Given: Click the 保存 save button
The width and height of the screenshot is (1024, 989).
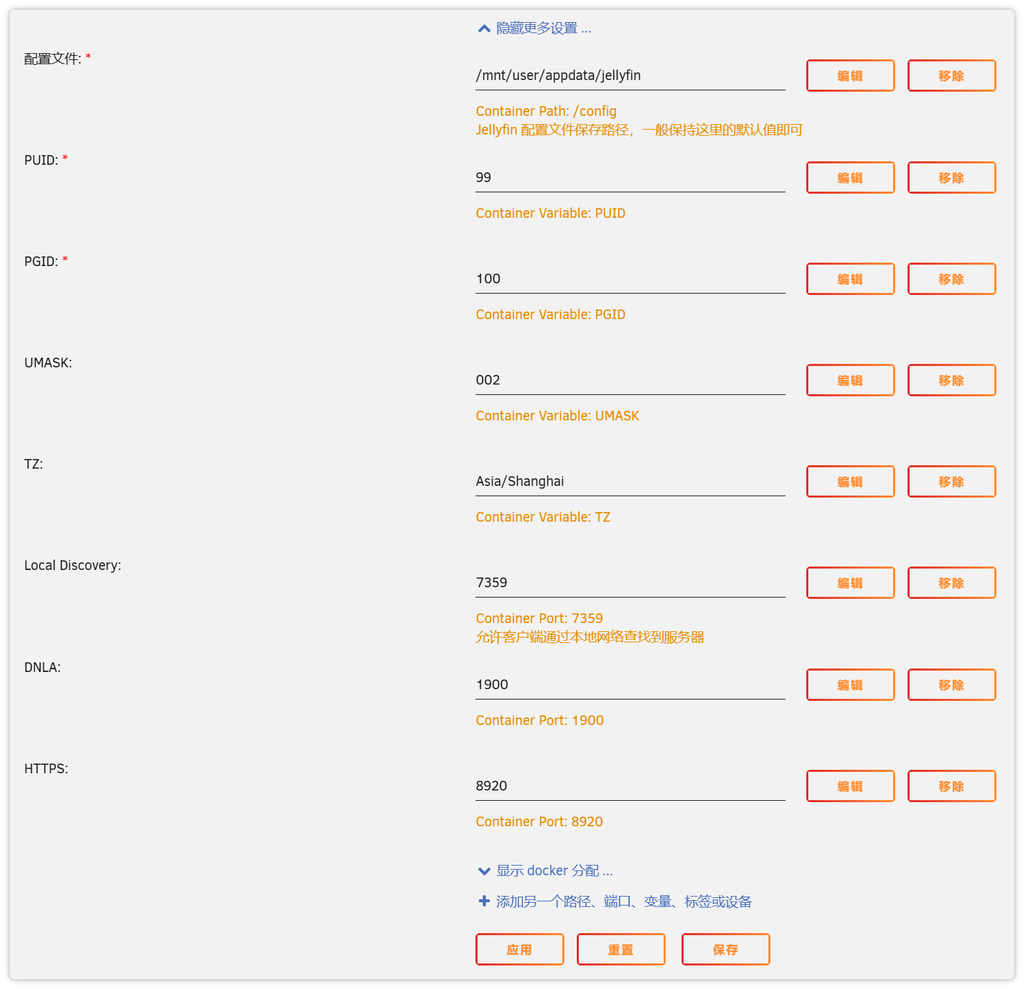Looking at the screenshot, I should [x=725, y=950].
